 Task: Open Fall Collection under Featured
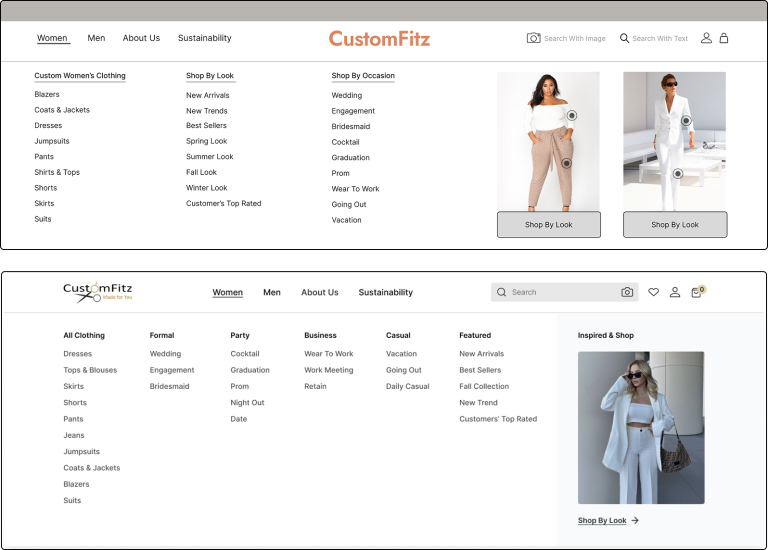[x=484, y=386]
